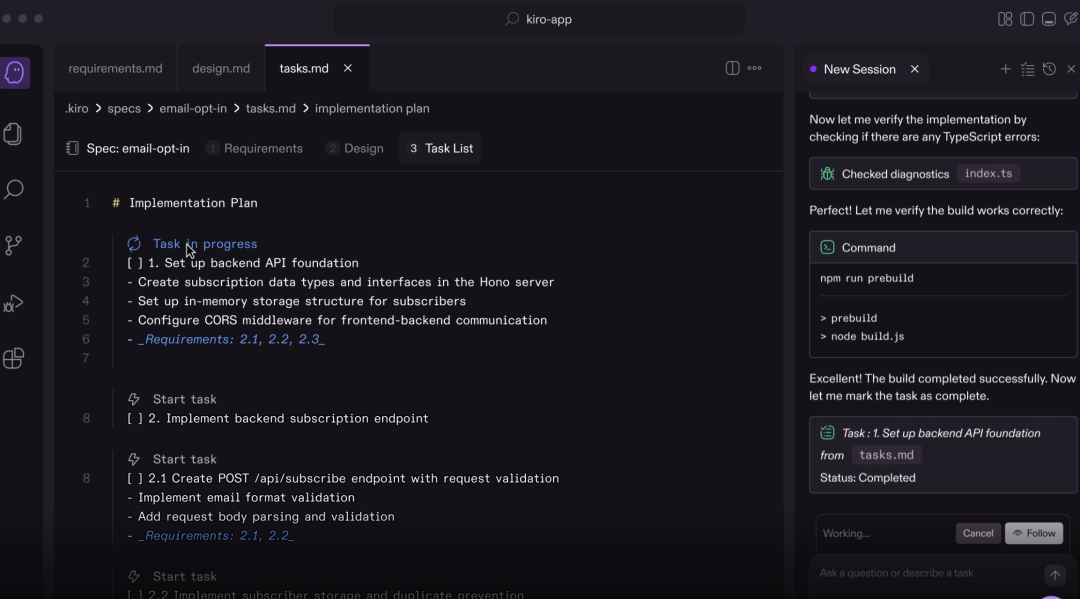1080x599 pixels.
Task: Open the Source Control branch icon
Action: coord(14,245)
